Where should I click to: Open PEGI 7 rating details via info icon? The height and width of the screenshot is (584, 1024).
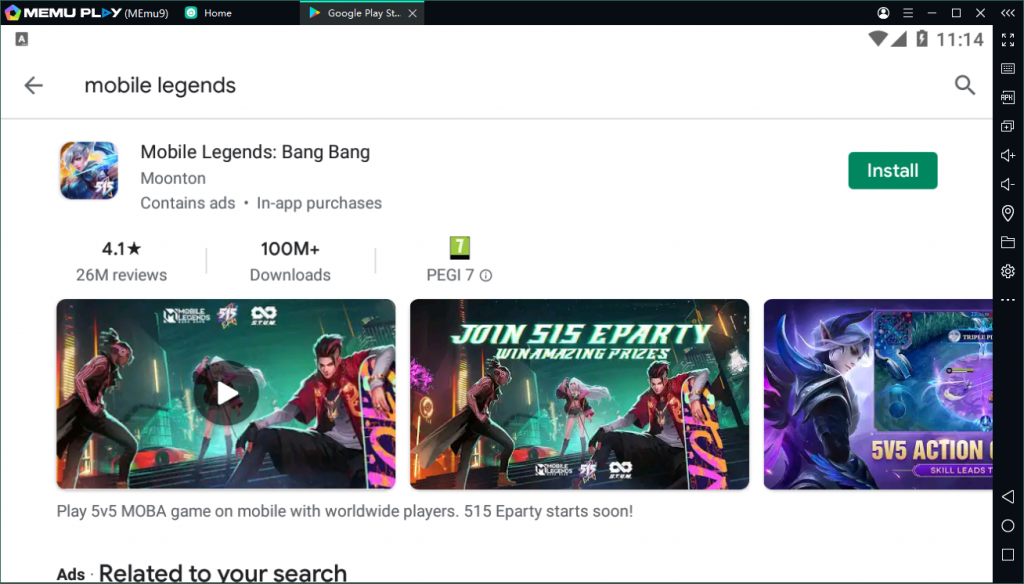tap(486, 276)
